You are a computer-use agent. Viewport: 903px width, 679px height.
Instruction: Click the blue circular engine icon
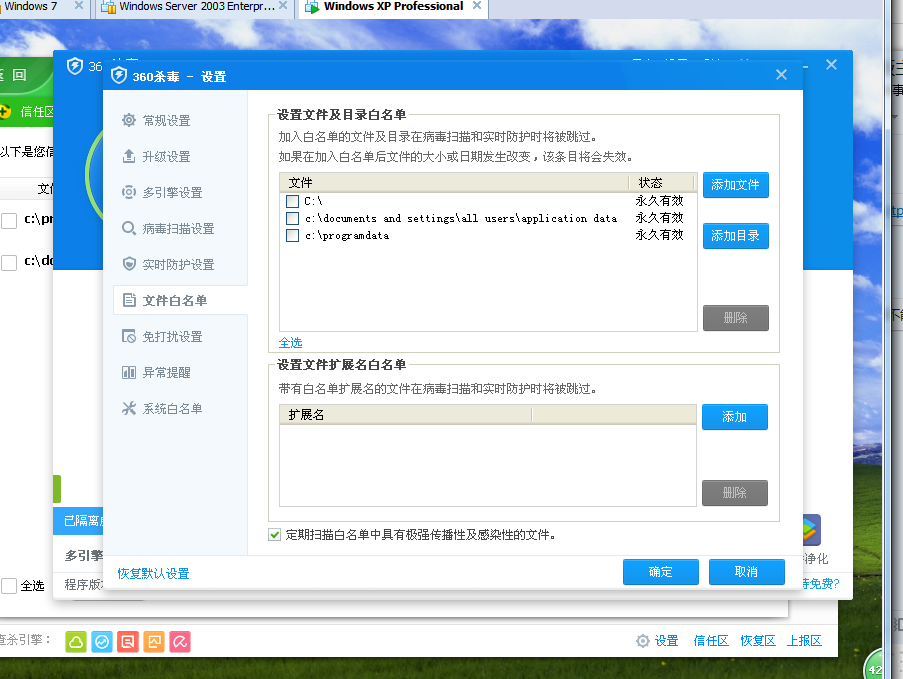[102, 642]
